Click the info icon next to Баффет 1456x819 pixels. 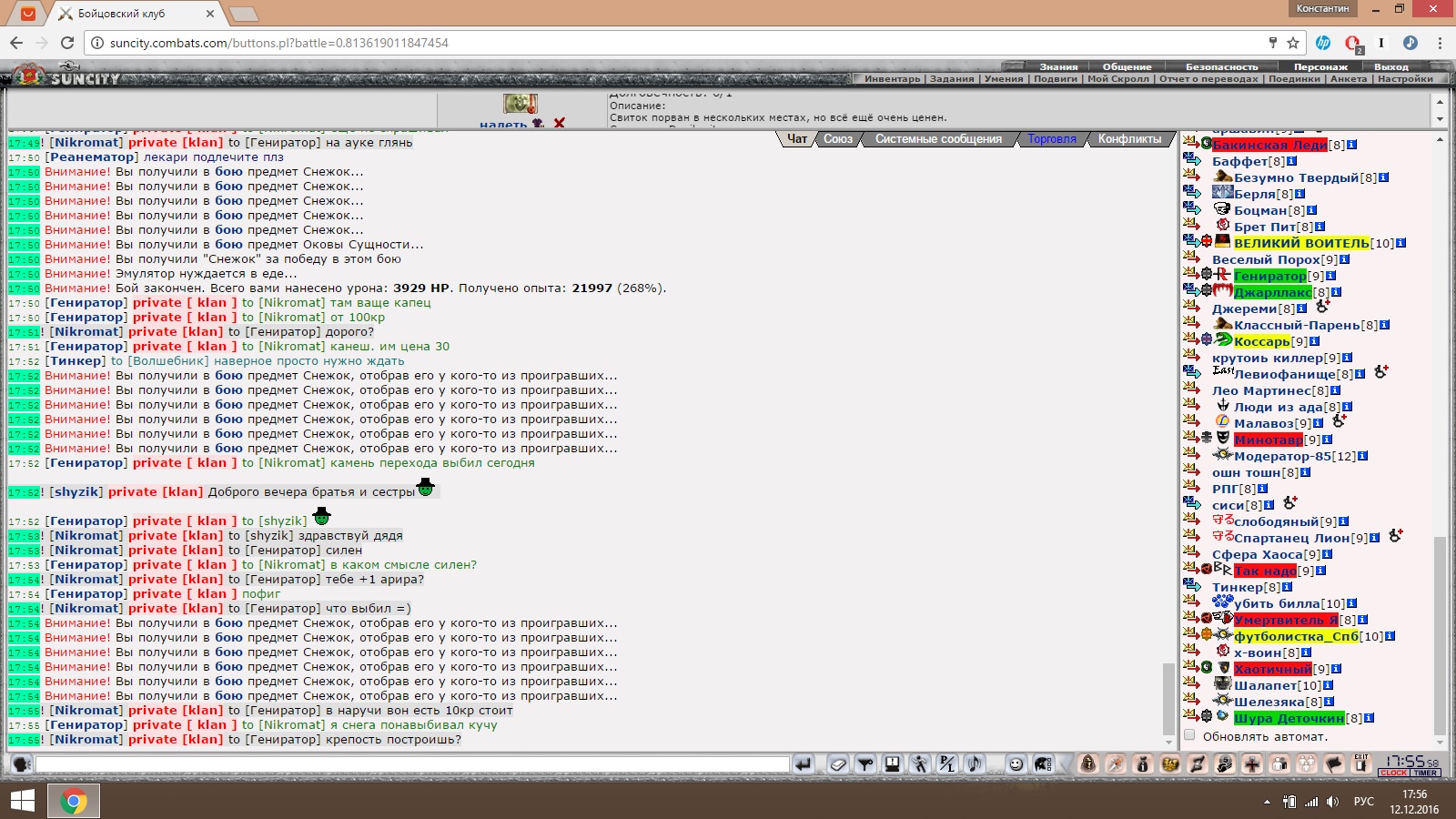pos(1291,161)
